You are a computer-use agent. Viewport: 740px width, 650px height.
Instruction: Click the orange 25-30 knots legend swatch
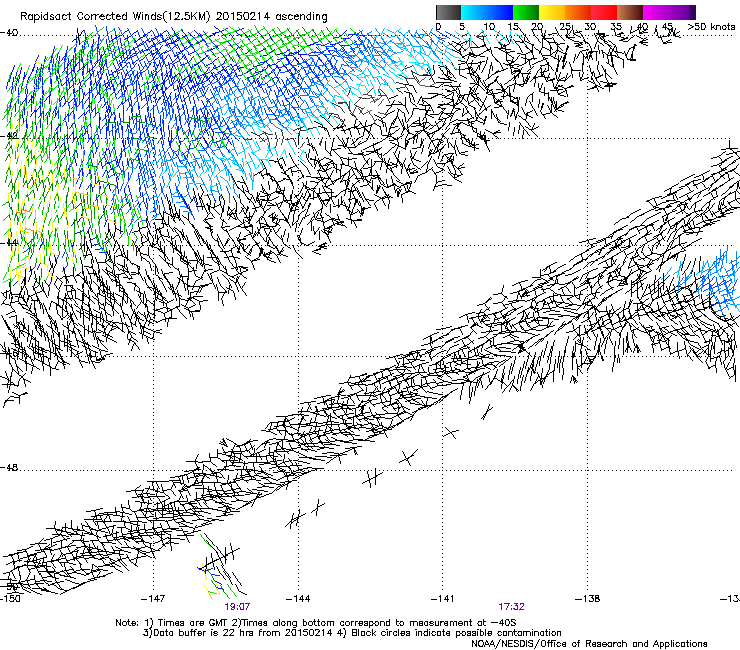(x=578, y=12)
